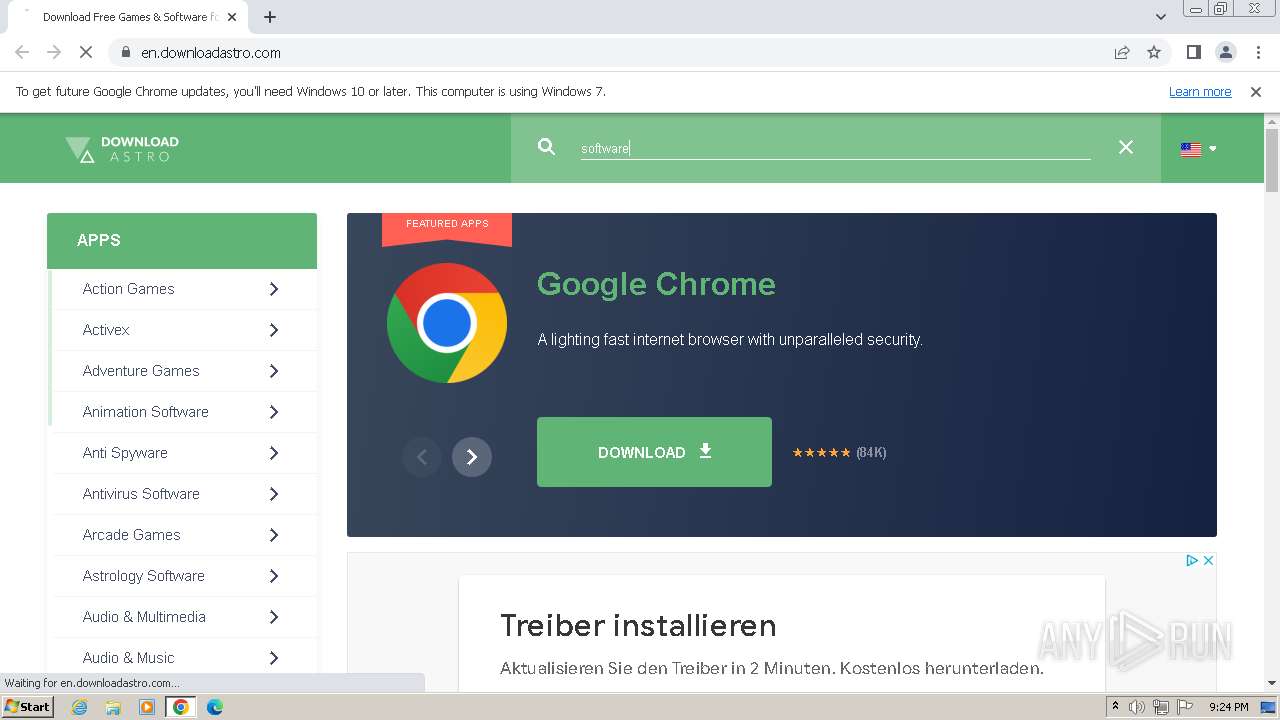Launch Microsoft Edge from taskbar
This screenshot has height=720, width=1280.
[214, 707]
